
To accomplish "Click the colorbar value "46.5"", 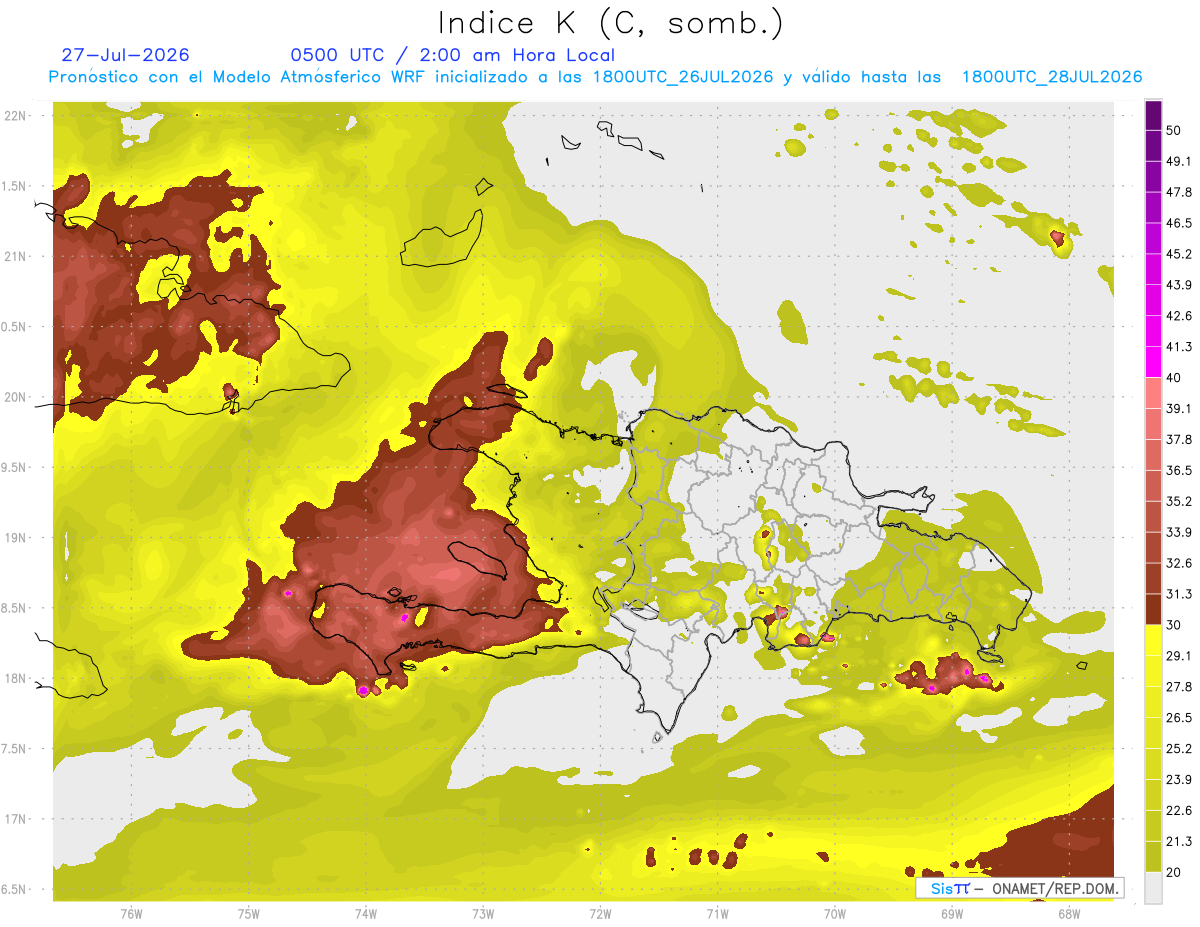I will tap(1178, 223).
